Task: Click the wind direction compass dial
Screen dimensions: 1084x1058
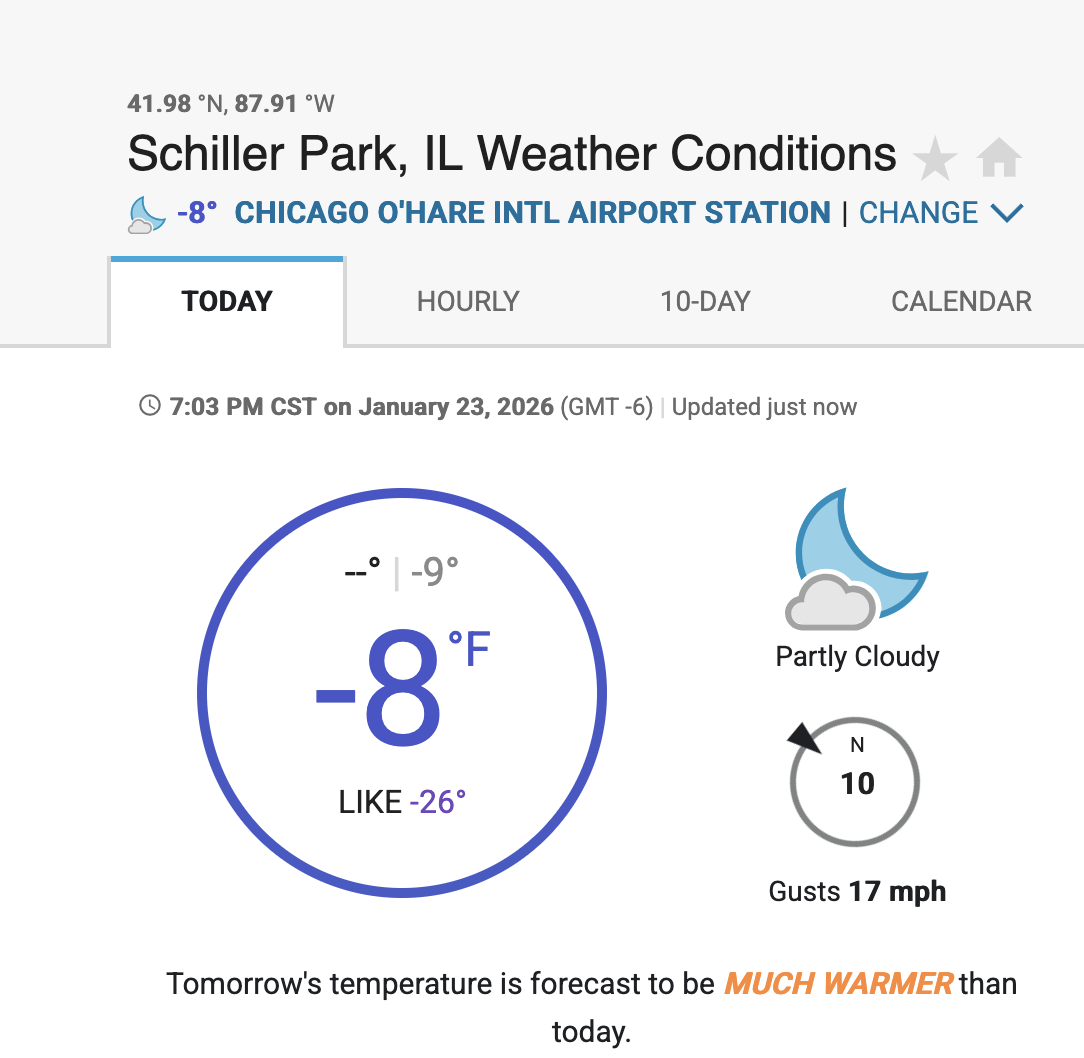Action: 855,782
